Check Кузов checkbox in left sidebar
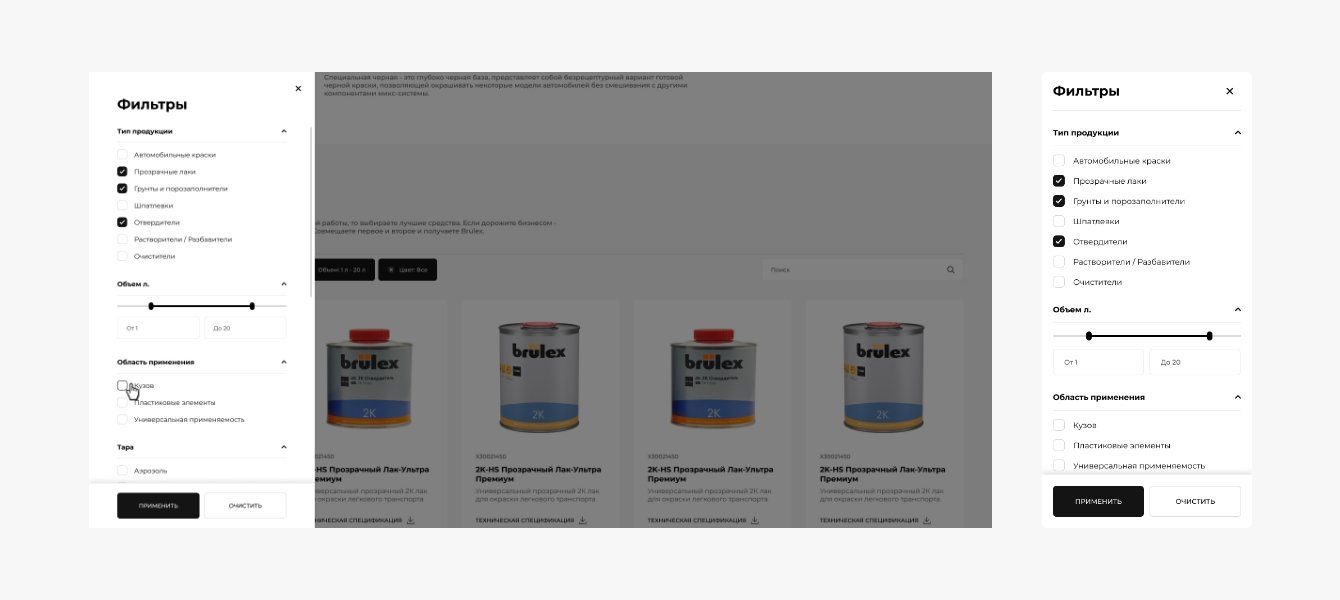Image resolution: width=1340 pixels, height=600 pixels. tap(122, 385)
